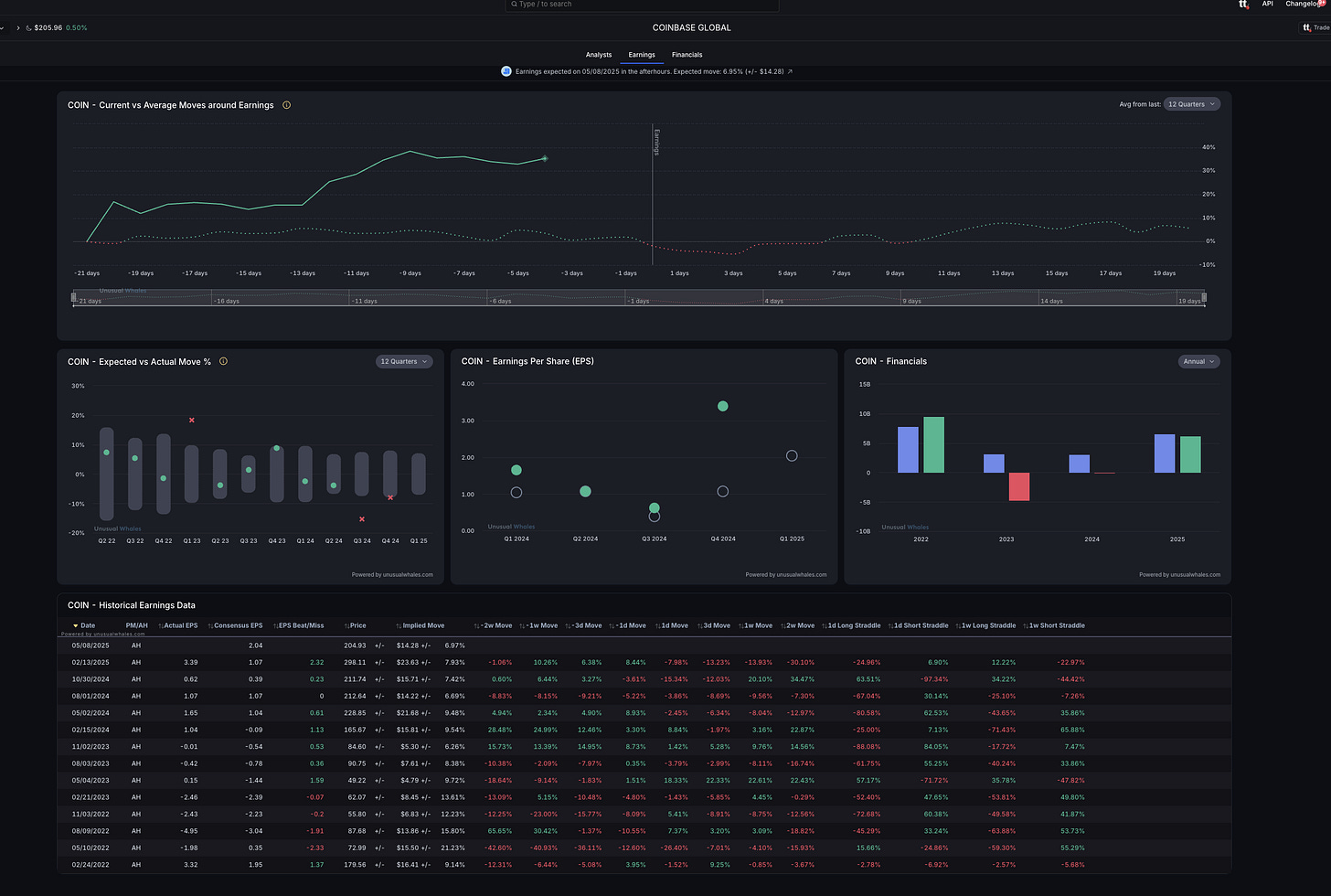
Task: Sort table by the Date column arrow
Action: pyautogui.click(x=76, y=625)
